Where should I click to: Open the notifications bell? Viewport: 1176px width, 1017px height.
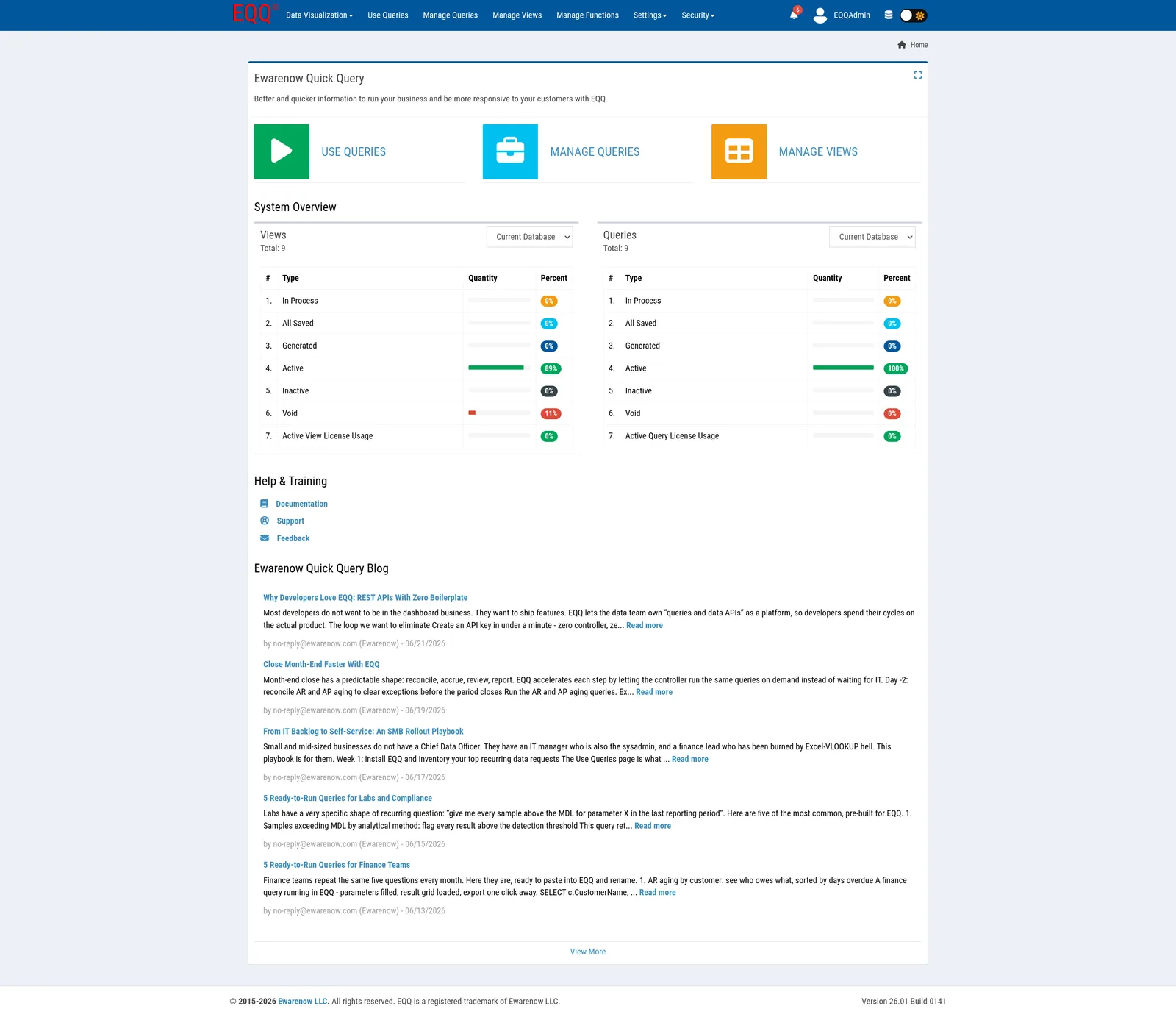tap(794, 15)
